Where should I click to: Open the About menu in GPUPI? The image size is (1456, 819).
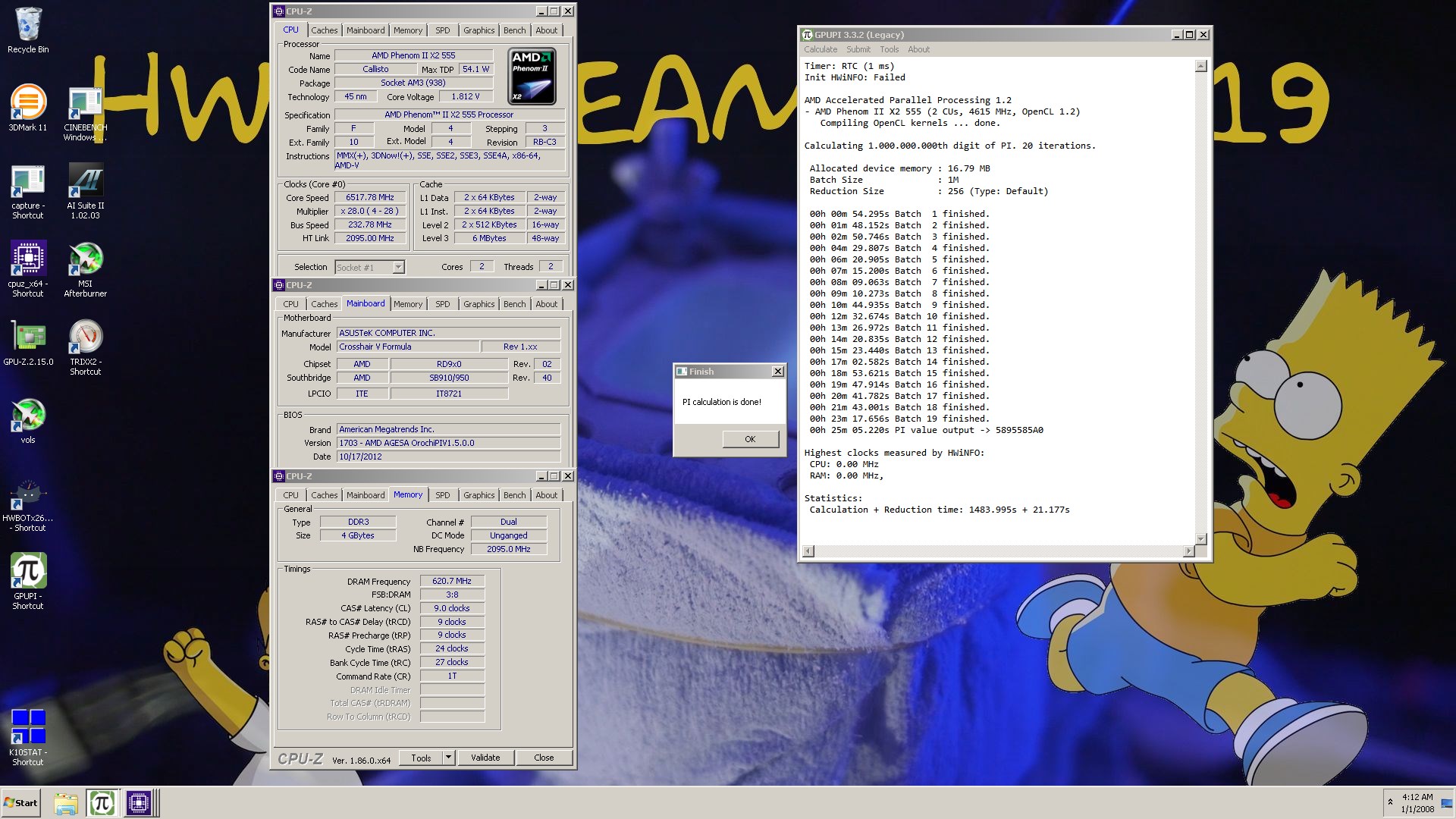(918, 49)
